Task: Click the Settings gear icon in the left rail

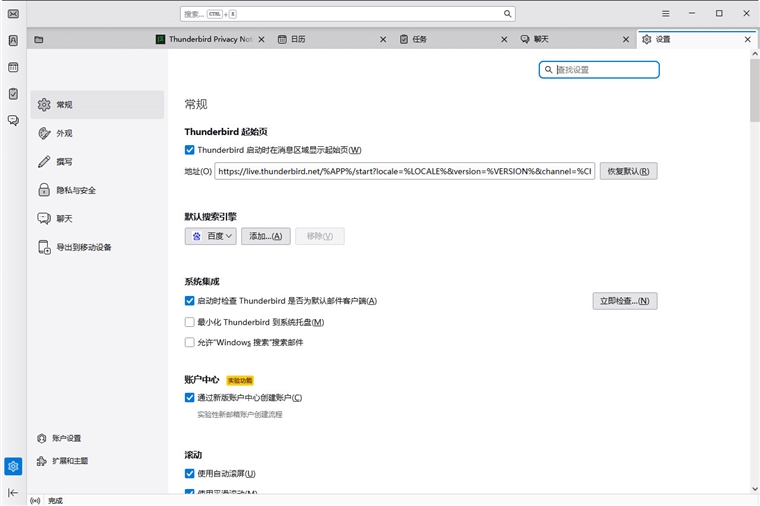Action: click(13, 466)
